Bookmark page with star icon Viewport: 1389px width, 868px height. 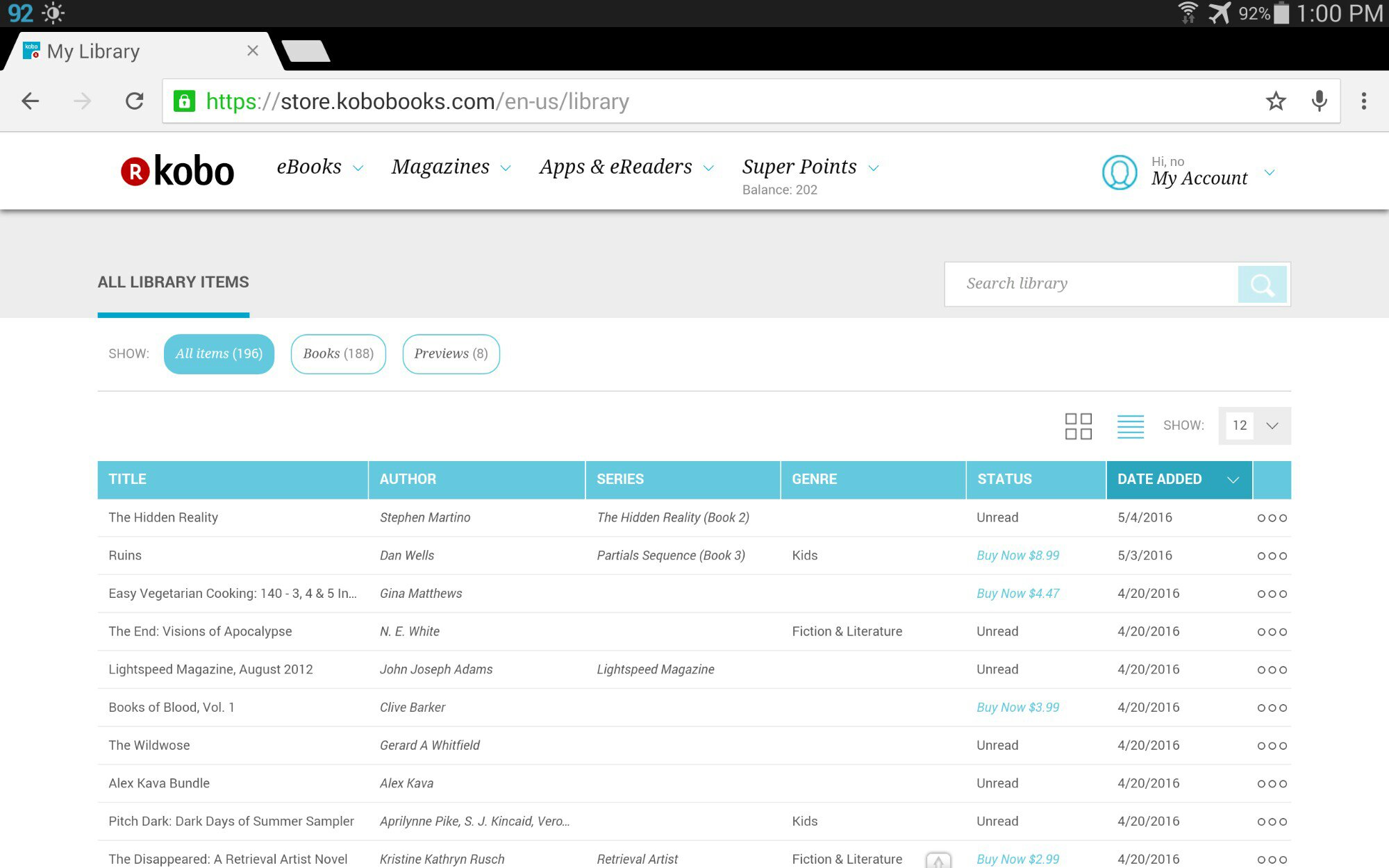[1275, 101]
